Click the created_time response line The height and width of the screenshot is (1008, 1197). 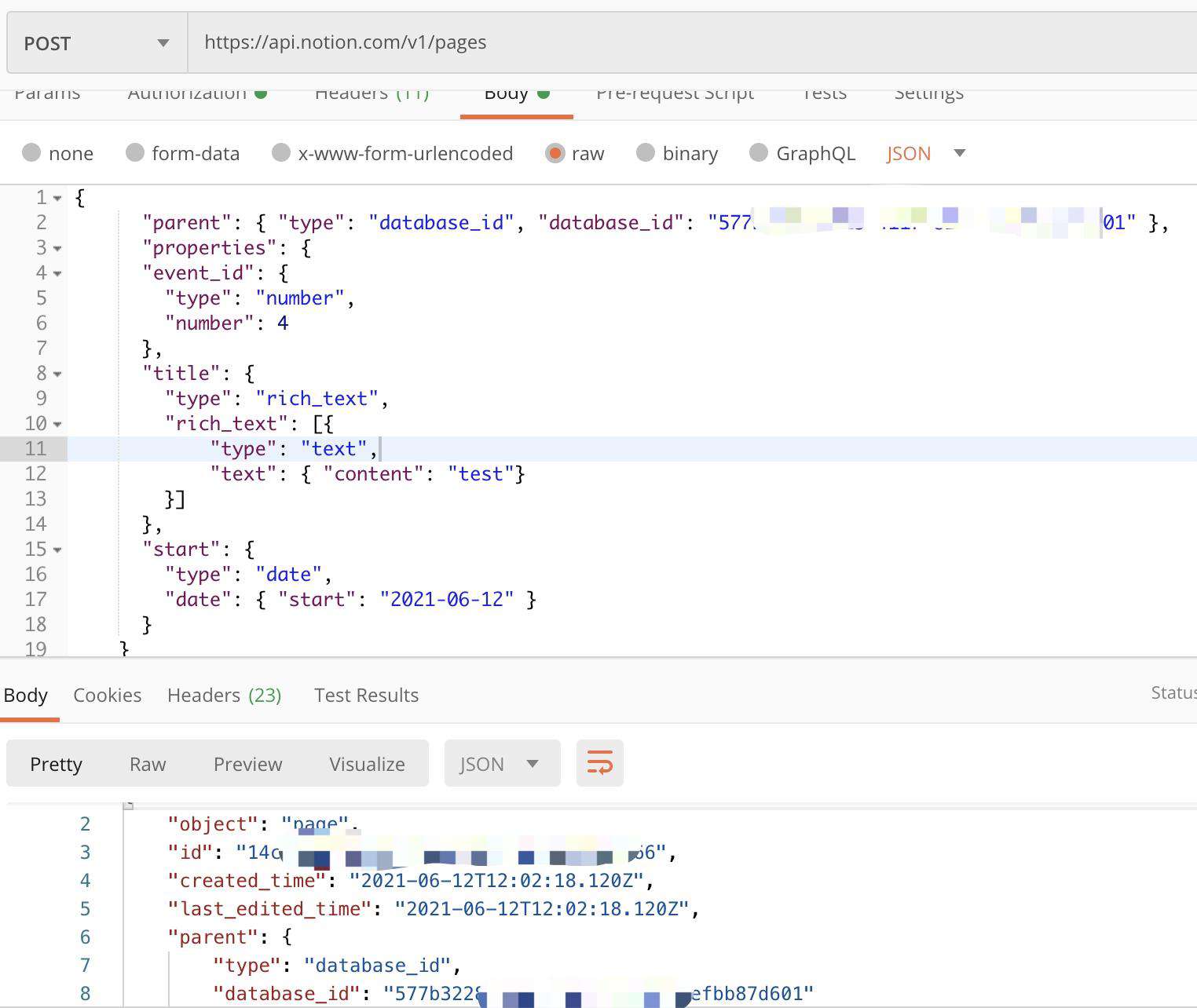tap(411, 880)
